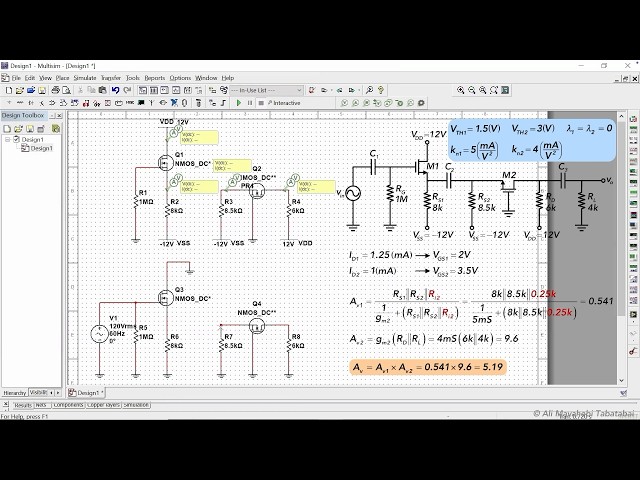Image resolution: width=640 pixels, height=480 pixels.
Task: Open the Window menu
Action: click(206, 78)
